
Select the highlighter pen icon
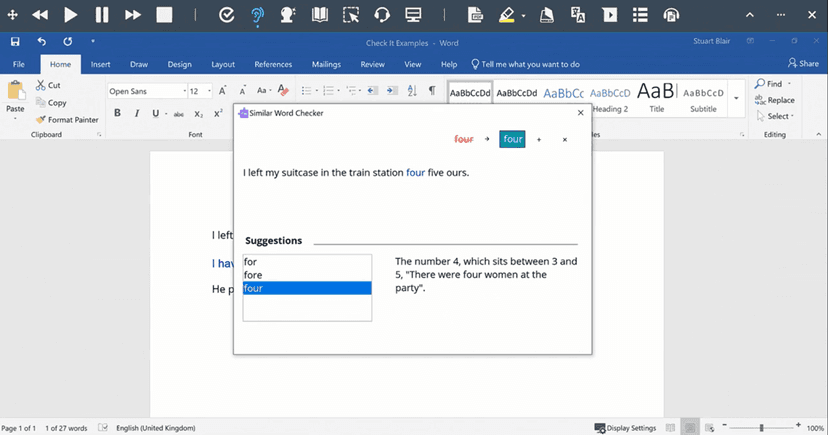click(x=507, y=15)
